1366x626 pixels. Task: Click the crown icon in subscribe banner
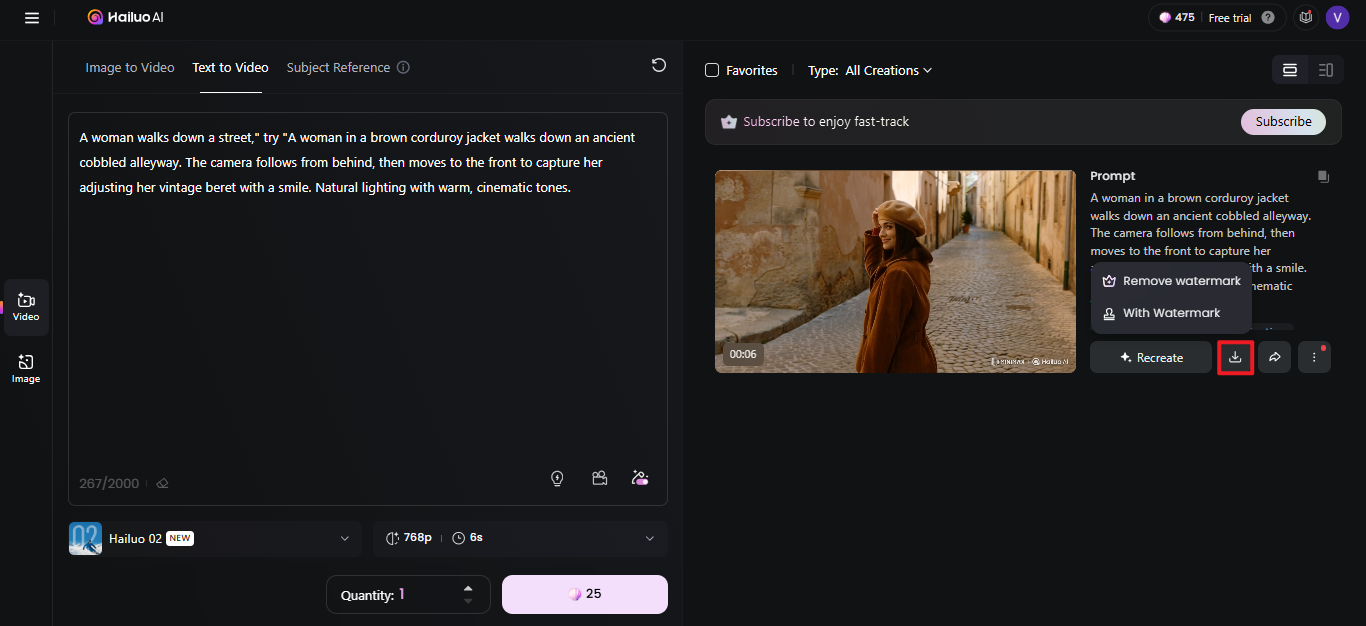coord(729,122)
